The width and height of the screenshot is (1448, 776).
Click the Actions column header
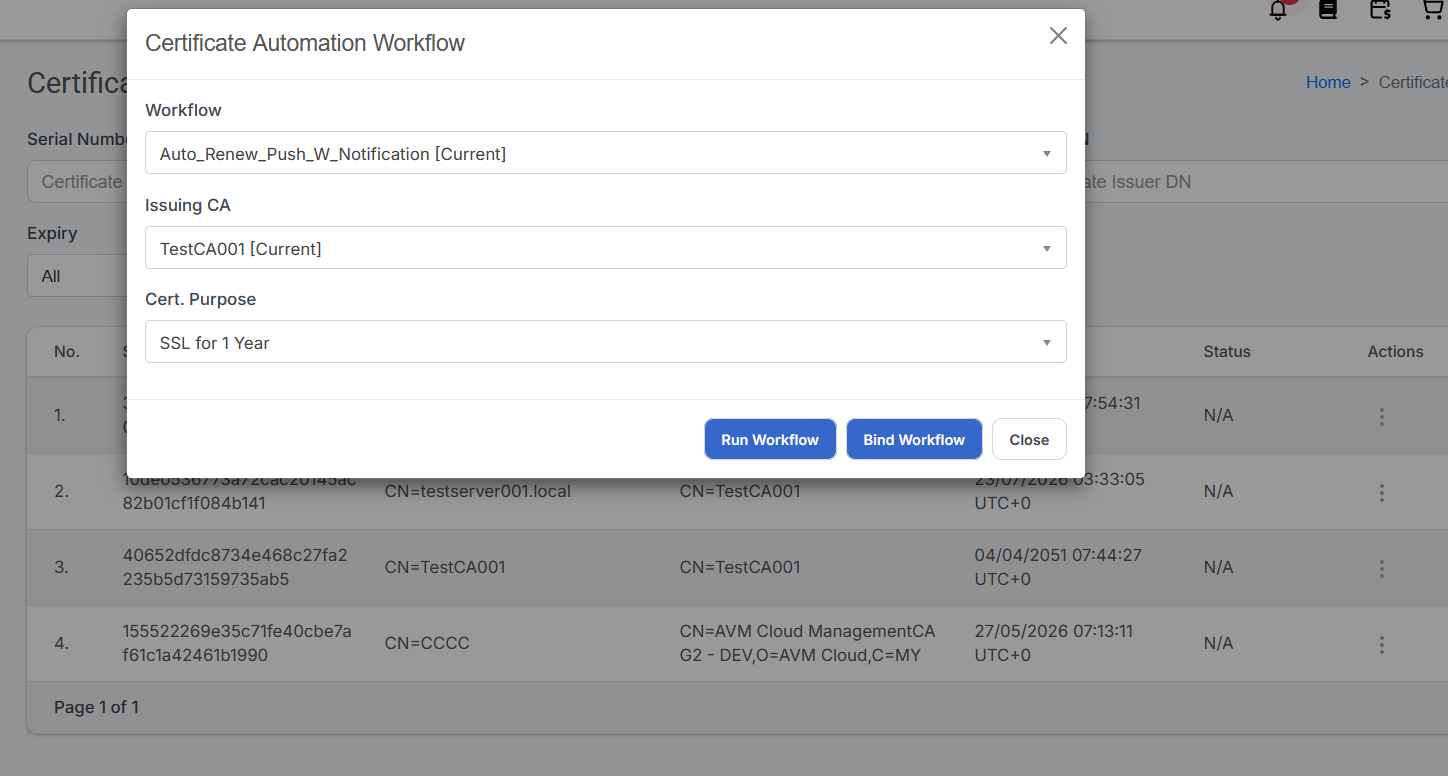click(x=1395, y=351)
